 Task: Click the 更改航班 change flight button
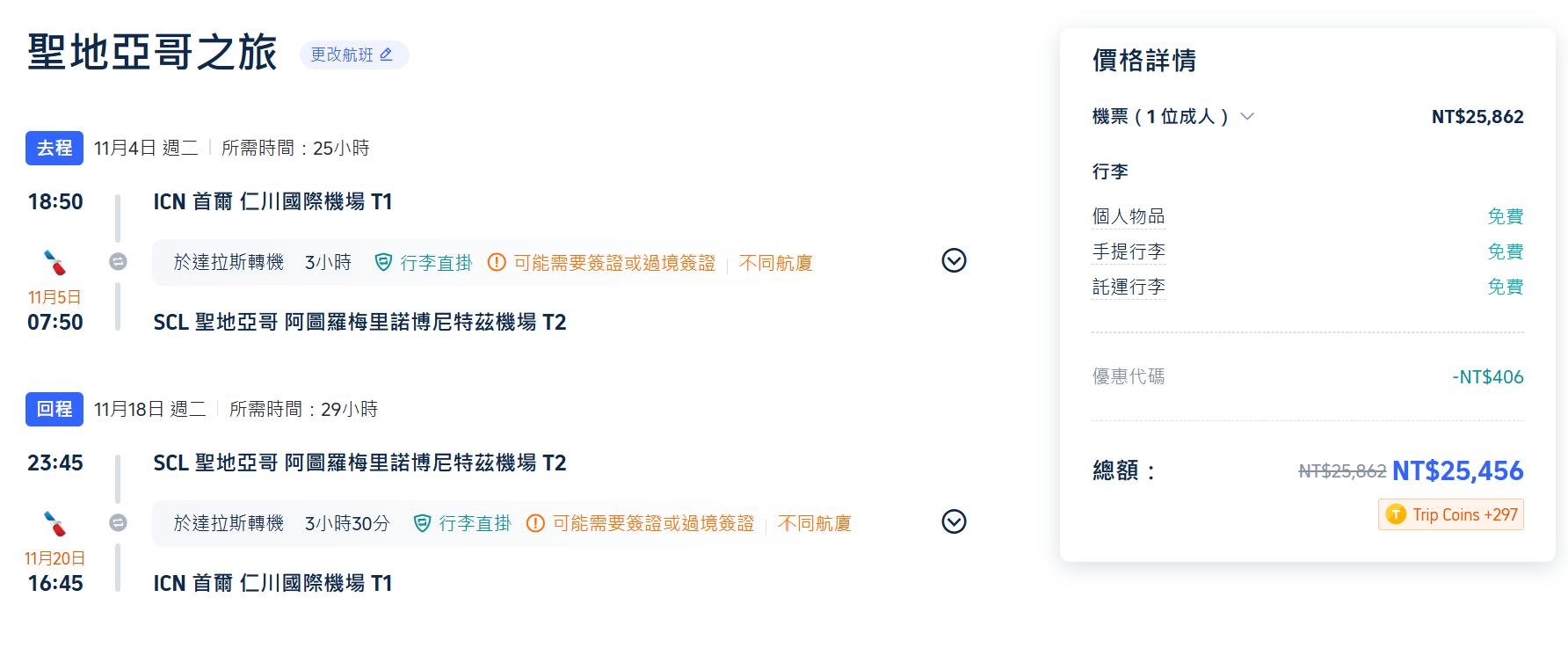pyautogui.click(x=353, y=55)
